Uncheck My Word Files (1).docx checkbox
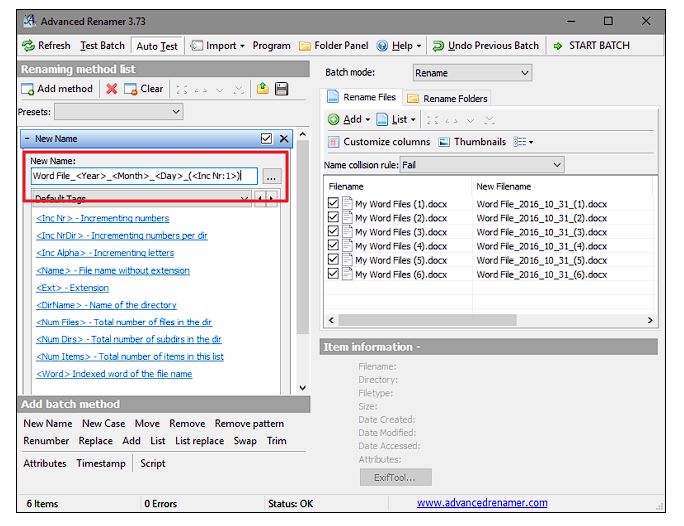The image size is (684, 526). click(334, 204)
